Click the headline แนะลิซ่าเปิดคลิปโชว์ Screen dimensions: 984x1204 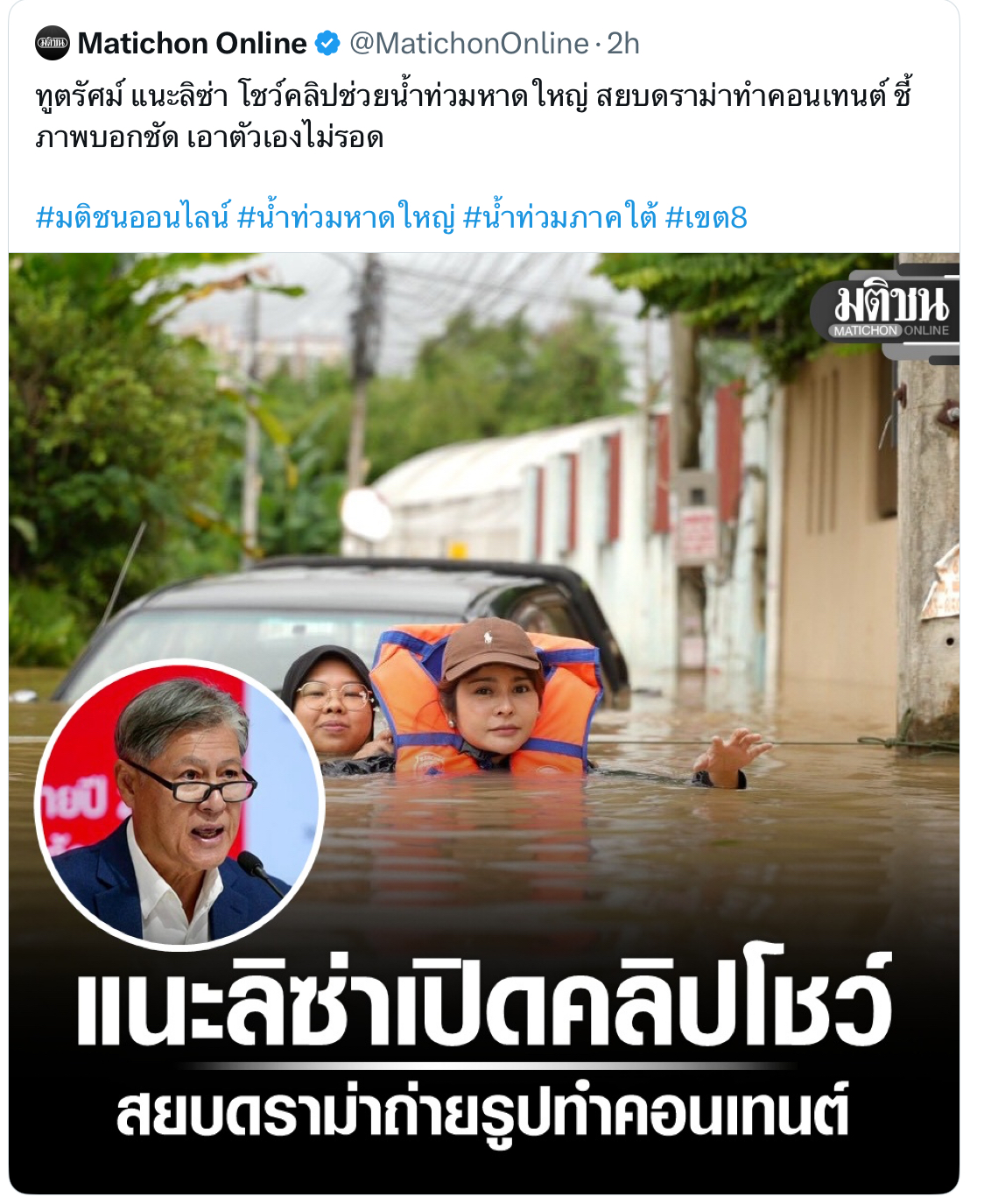click(x=484, y=1000)
